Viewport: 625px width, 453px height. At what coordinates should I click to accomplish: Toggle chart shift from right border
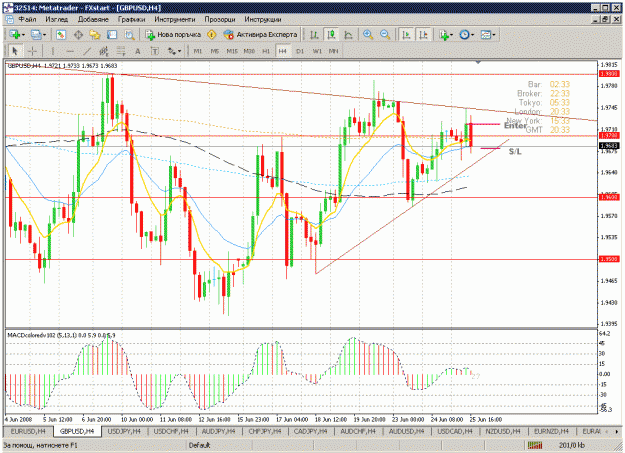coord(424,35)
